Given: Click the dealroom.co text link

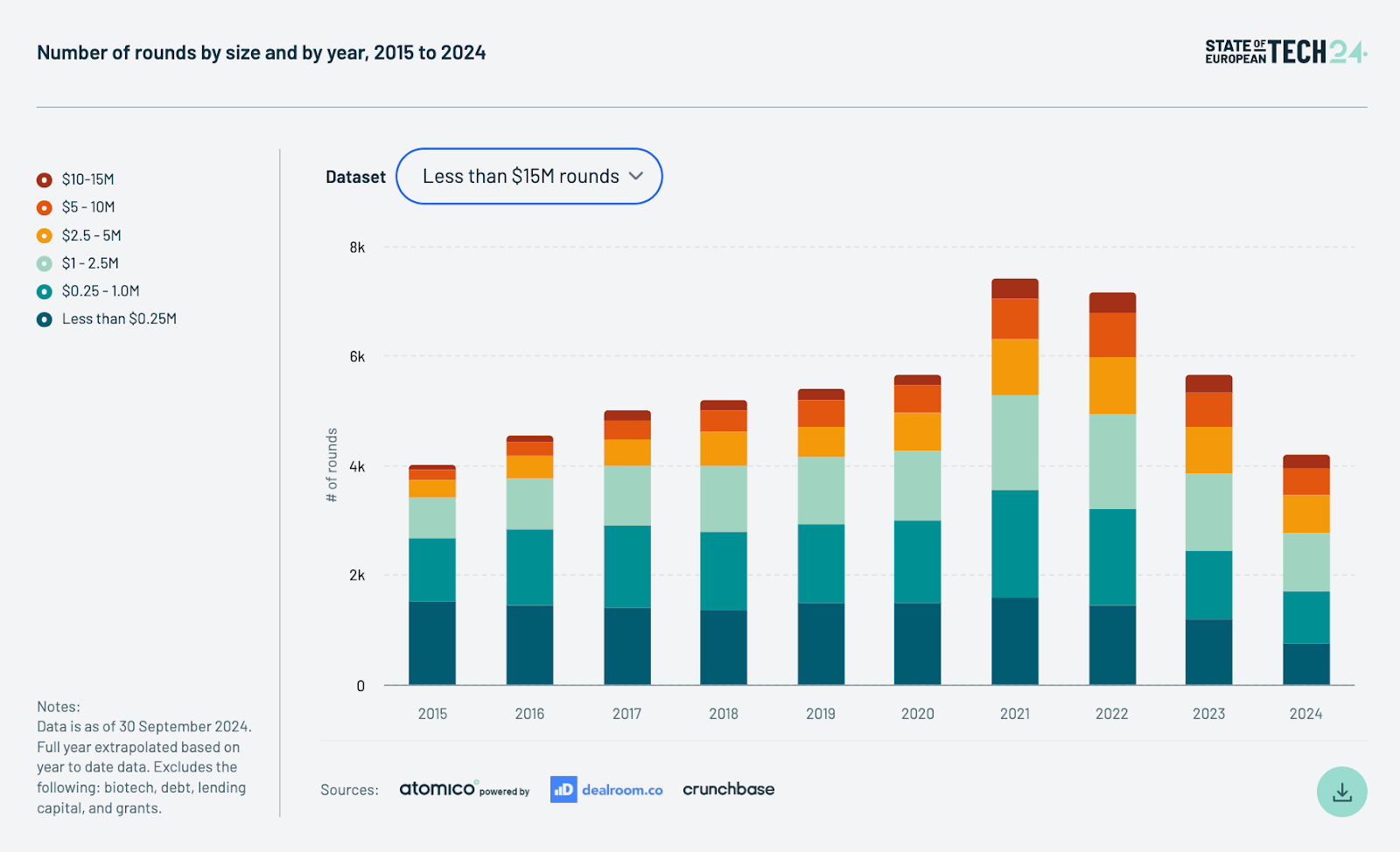Looking at the screenshot, I should [x=622, y=790].
